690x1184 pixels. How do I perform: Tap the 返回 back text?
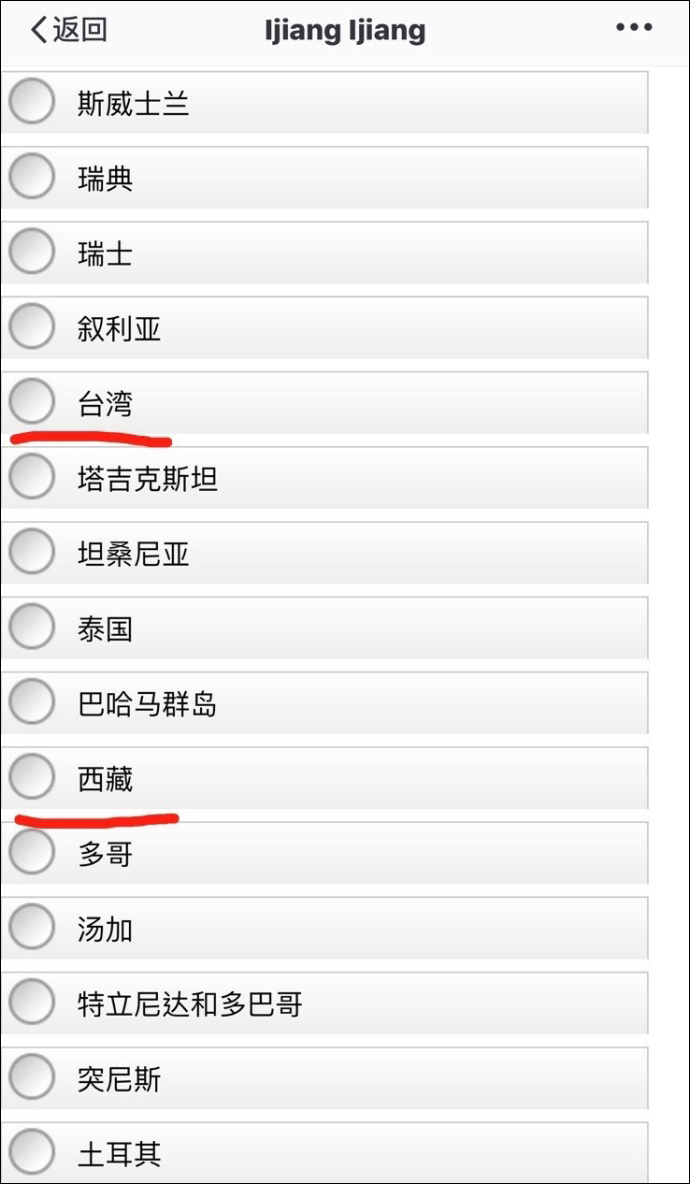point(80,30)
